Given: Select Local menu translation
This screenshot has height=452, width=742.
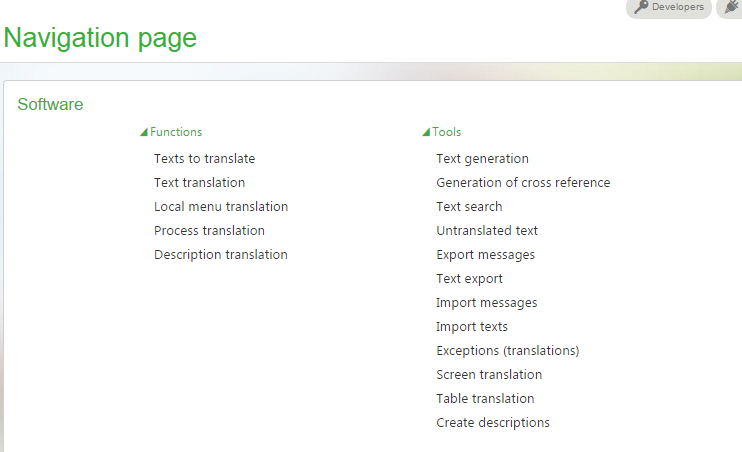Looking at the screenshot, I should pos(221,207).
